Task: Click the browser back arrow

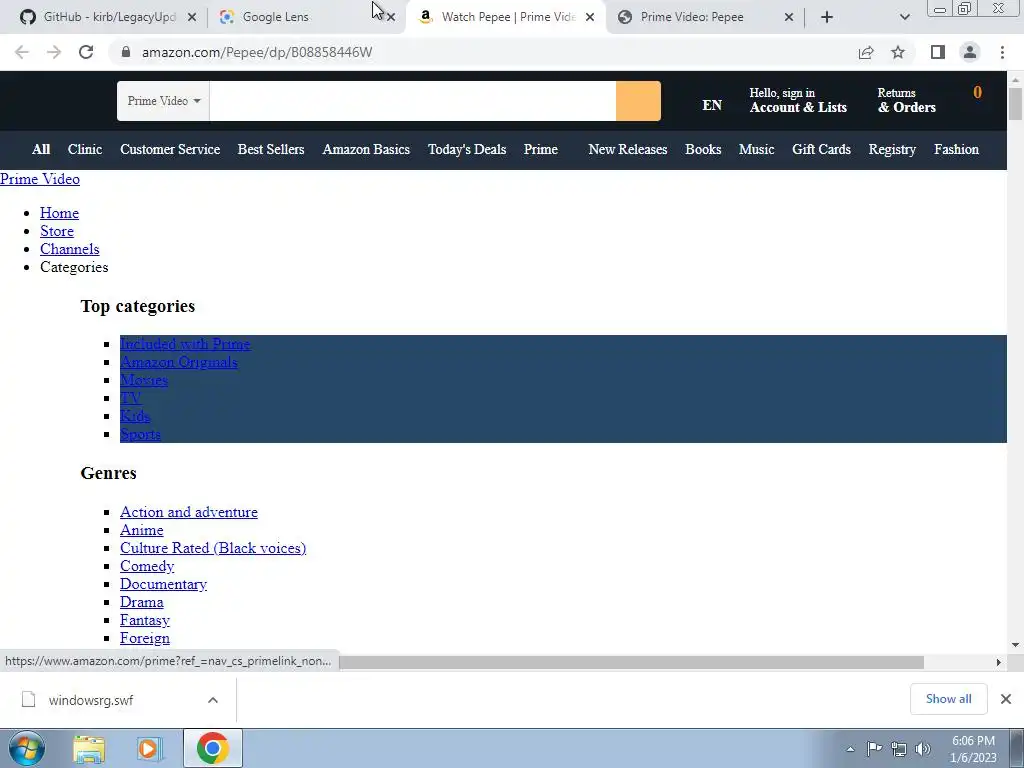Action: pos(22,52)
